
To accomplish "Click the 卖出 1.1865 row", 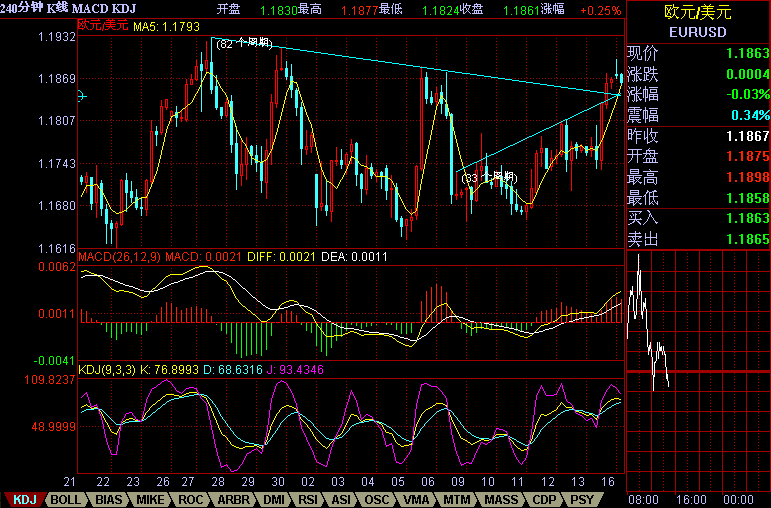I will click(x=698, y=239).
